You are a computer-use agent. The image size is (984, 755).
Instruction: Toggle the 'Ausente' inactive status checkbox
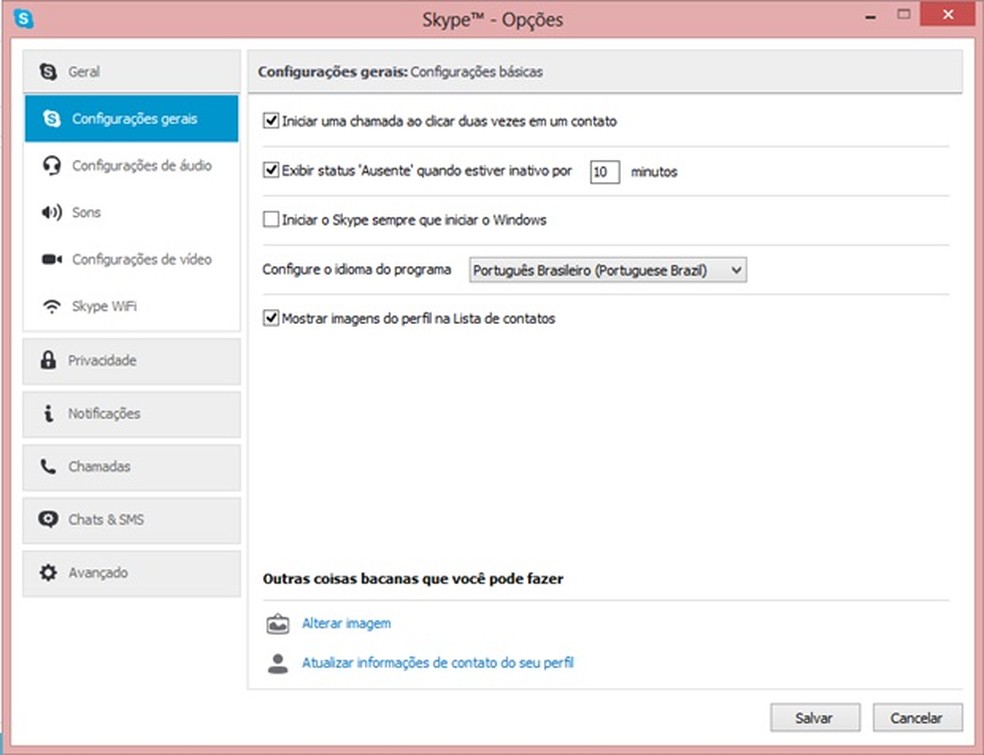[271, 171]
